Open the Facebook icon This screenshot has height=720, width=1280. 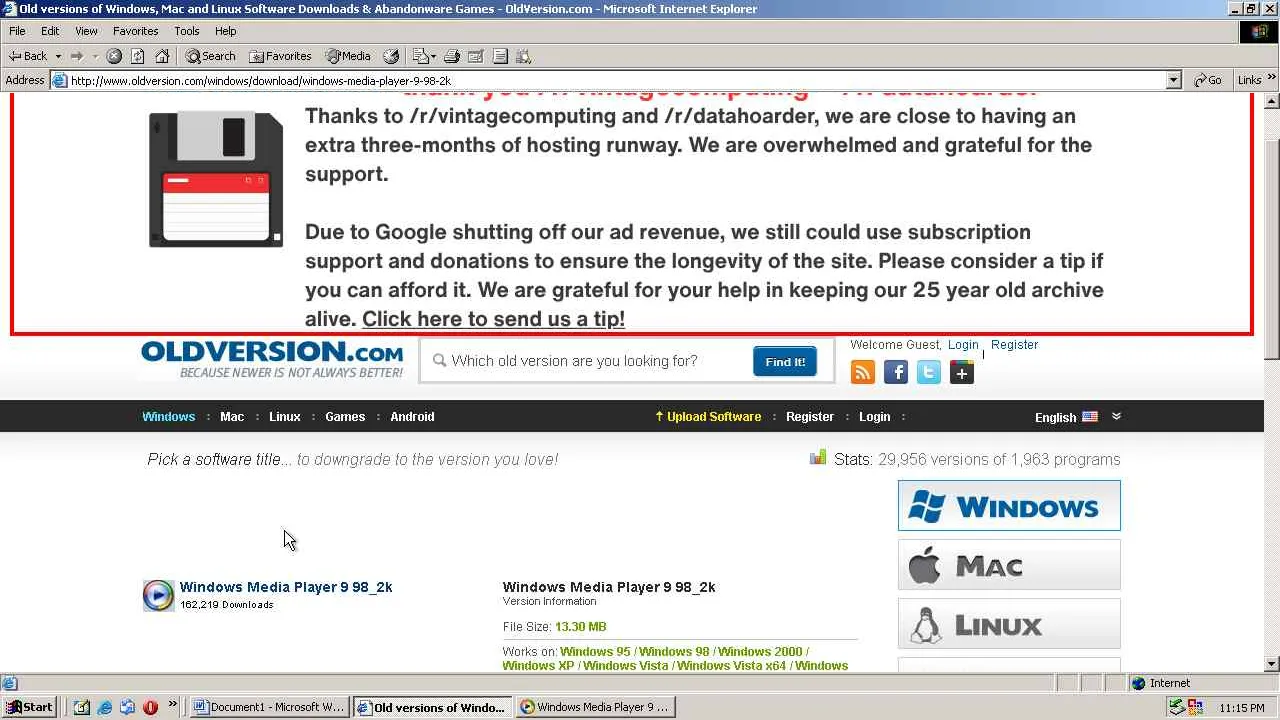click(896, 373)
